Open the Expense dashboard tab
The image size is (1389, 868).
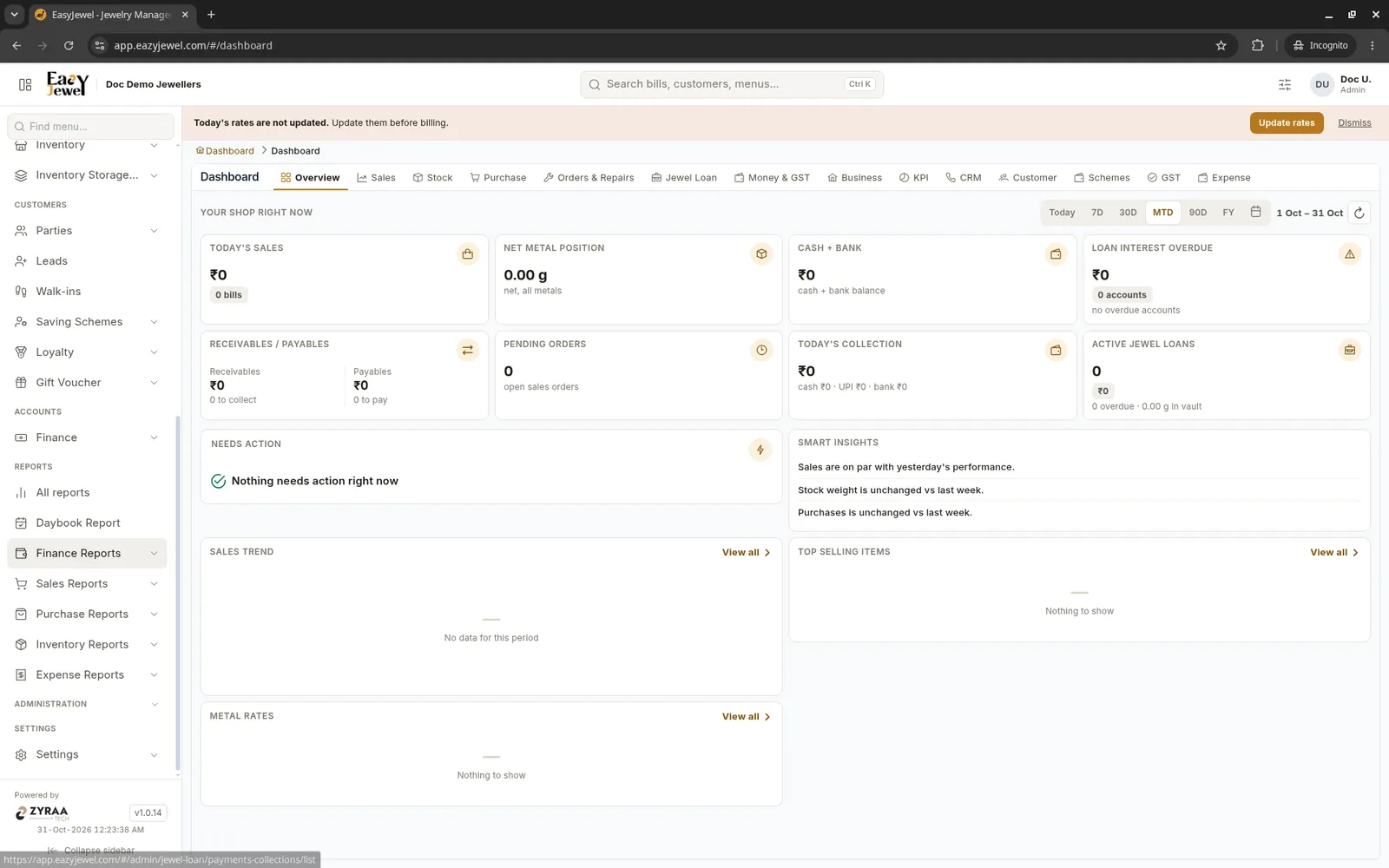pos(1224,178)
